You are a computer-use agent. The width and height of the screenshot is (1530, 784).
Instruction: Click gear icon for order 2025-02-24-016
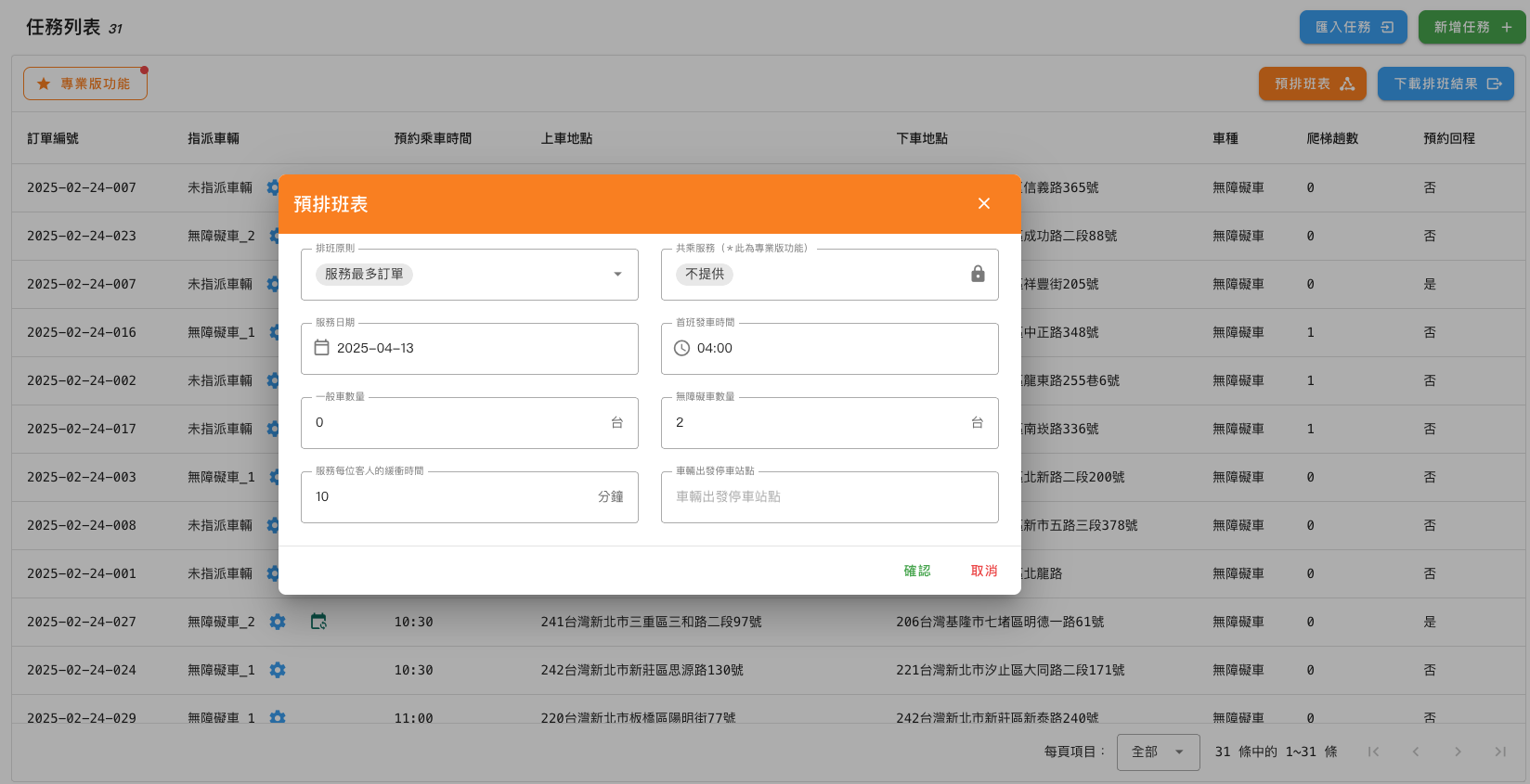274,332
